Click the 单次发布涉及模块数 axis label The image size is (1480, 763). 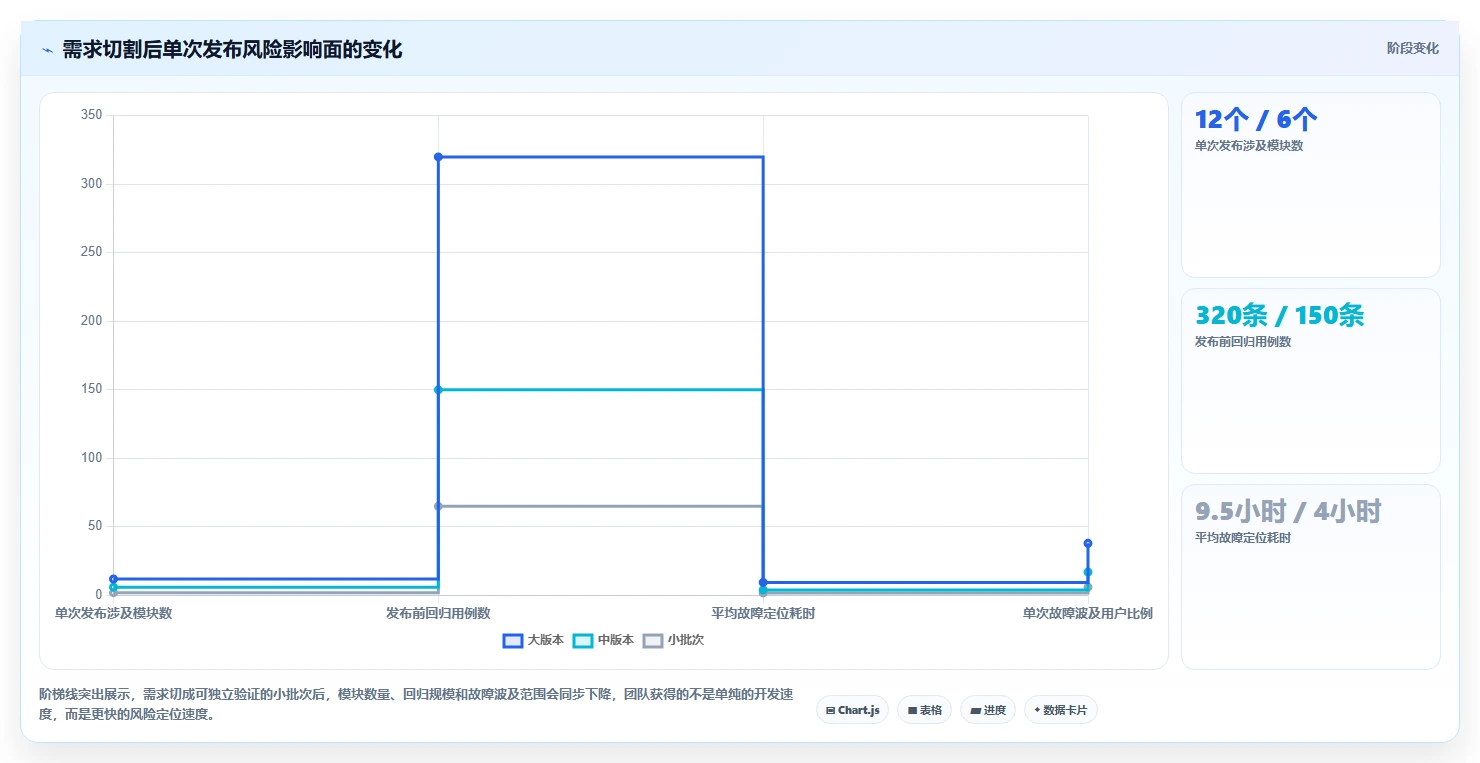[113, 613]
